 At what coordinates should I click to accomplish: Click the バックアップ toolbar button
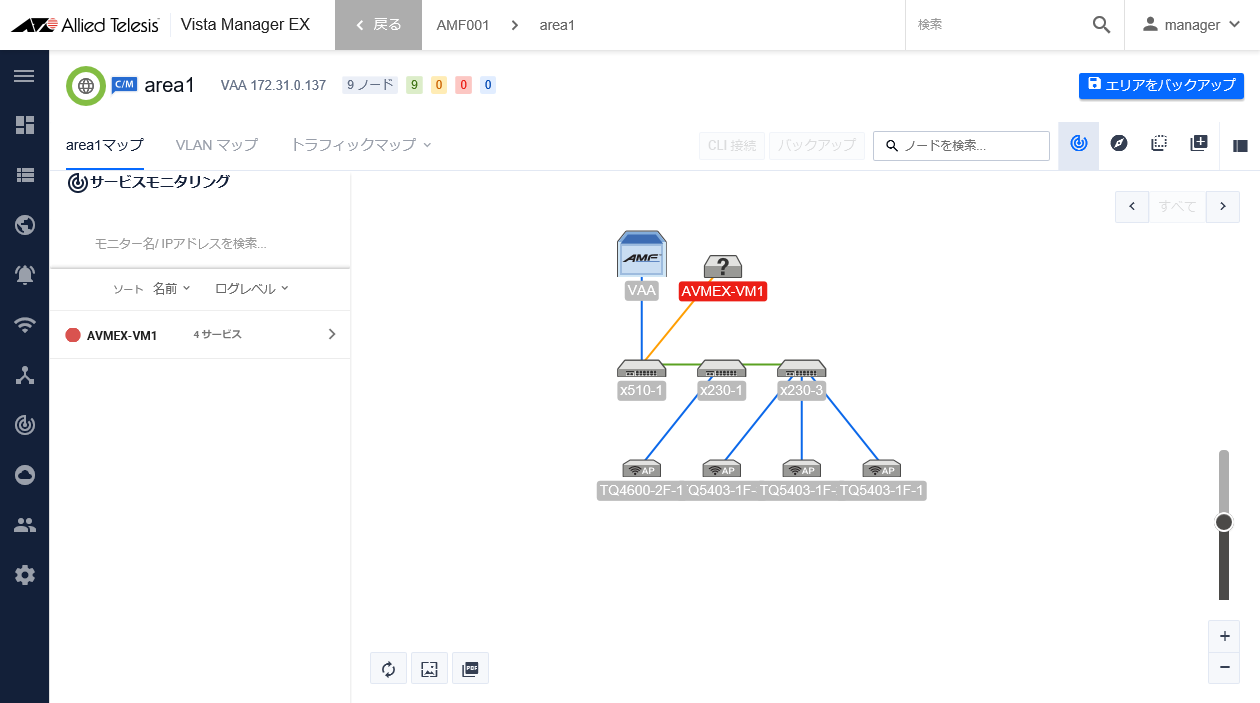pos(816,145)
